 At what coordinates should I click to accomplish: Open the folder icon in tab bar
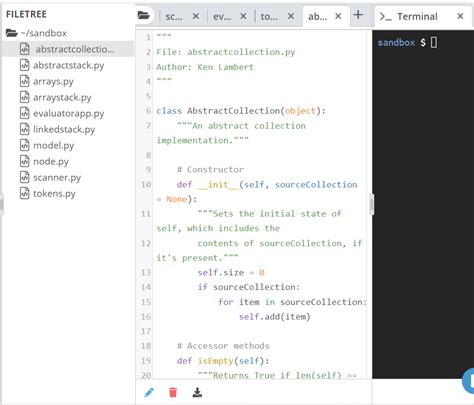tap(144, 15)
